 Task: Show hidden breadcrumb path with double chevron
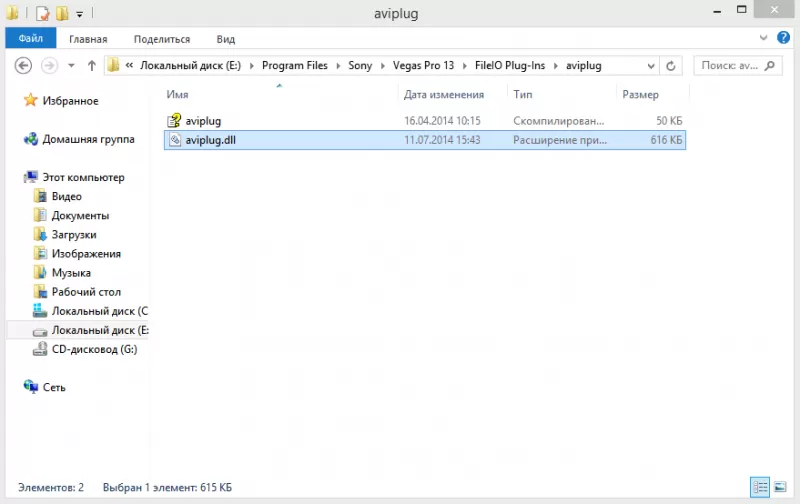click(x=130, y=65)
